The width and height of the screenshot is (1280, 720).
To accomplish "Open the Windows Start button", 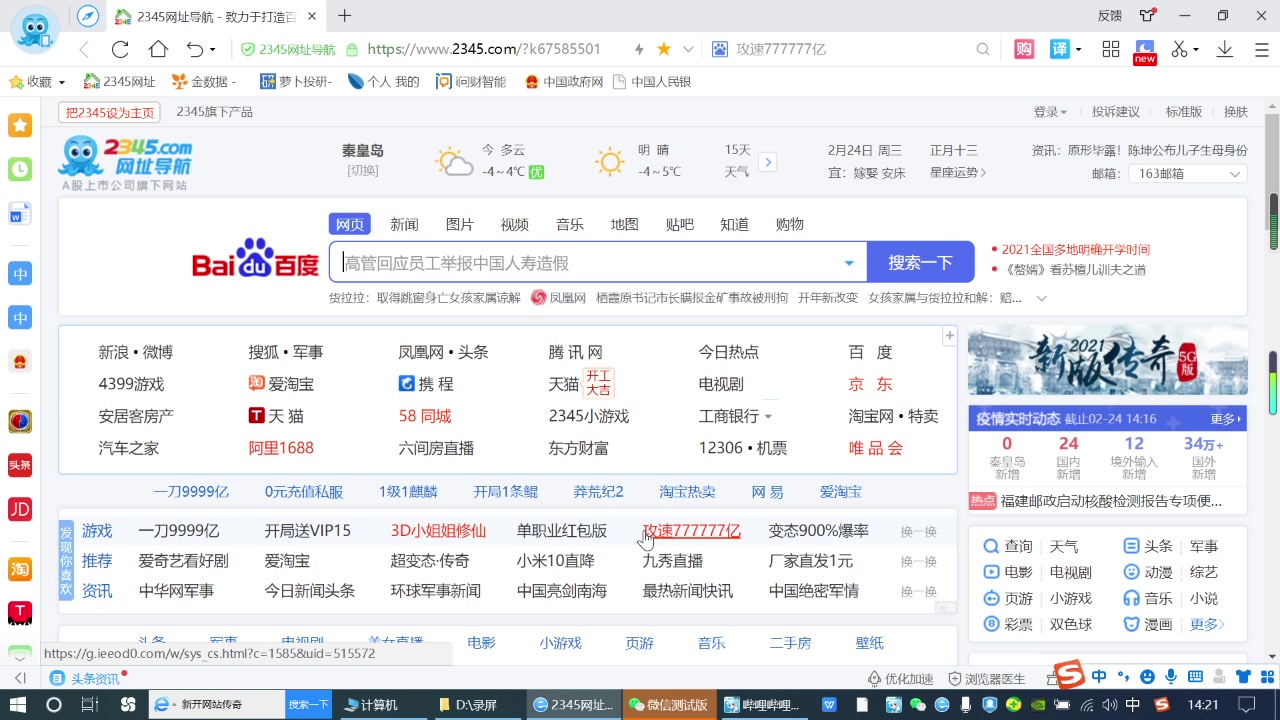I will point(18,705).
